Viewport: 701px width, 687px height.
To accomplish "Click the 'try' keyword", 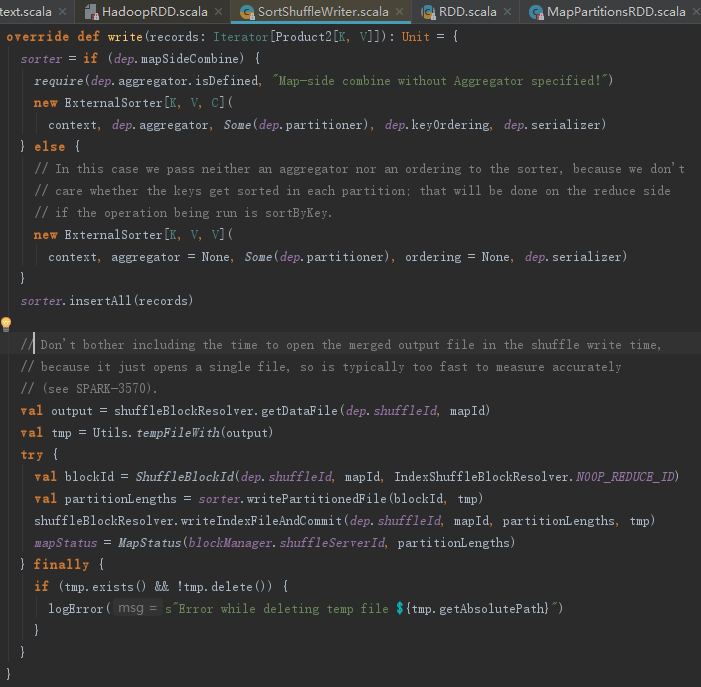I will pos(32,455).
